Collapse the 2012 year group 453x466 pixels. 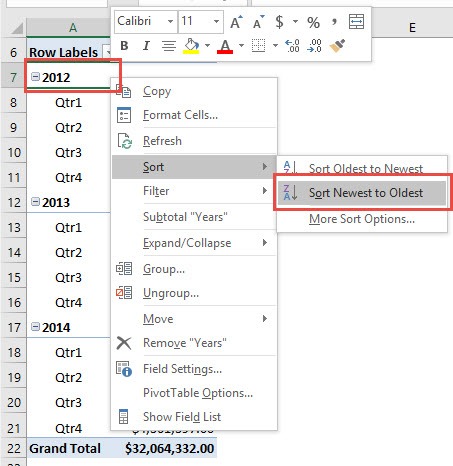click(x=35, y=77)
